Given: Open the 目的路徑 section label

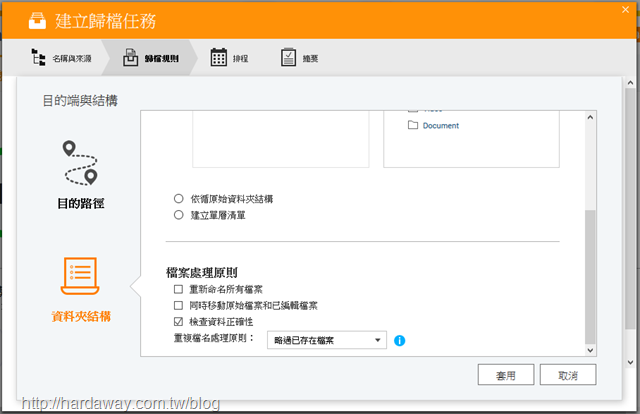Looking at the screenshot, I should [80, 203].
